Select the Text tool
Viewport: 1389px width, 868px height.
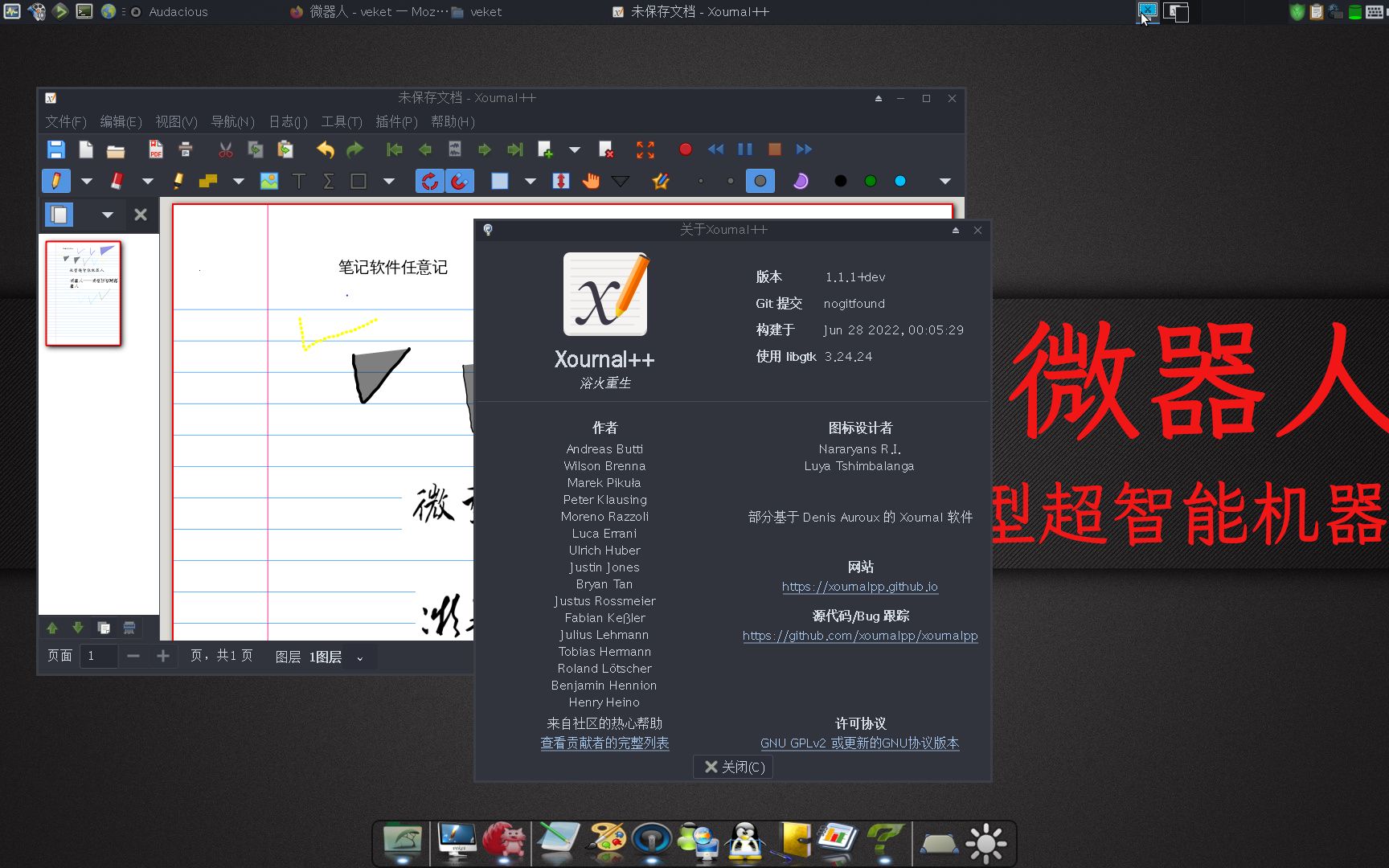pyautogui.click(x=299, y=182)
